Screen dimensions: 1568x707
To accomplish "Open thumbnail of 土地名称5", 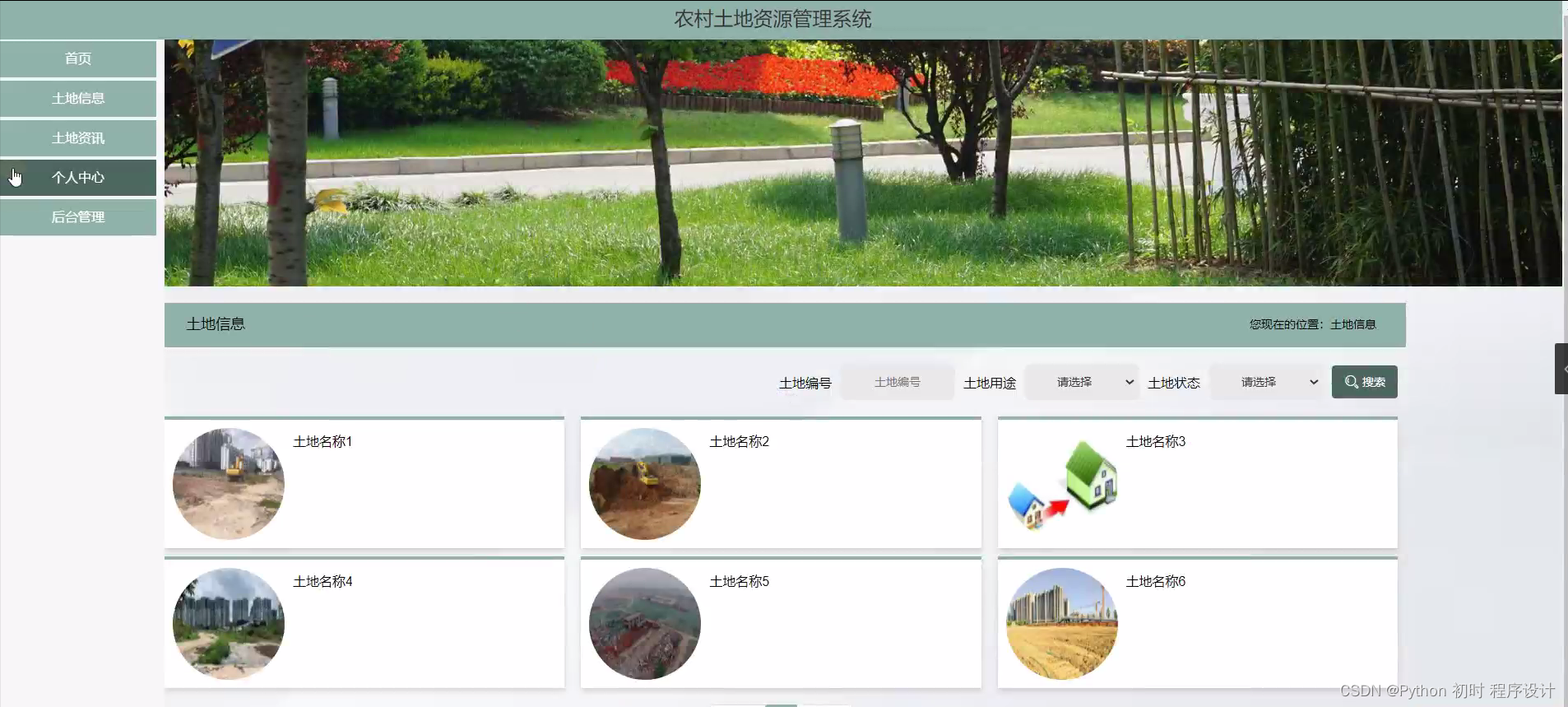I will [x=645, y=624].
